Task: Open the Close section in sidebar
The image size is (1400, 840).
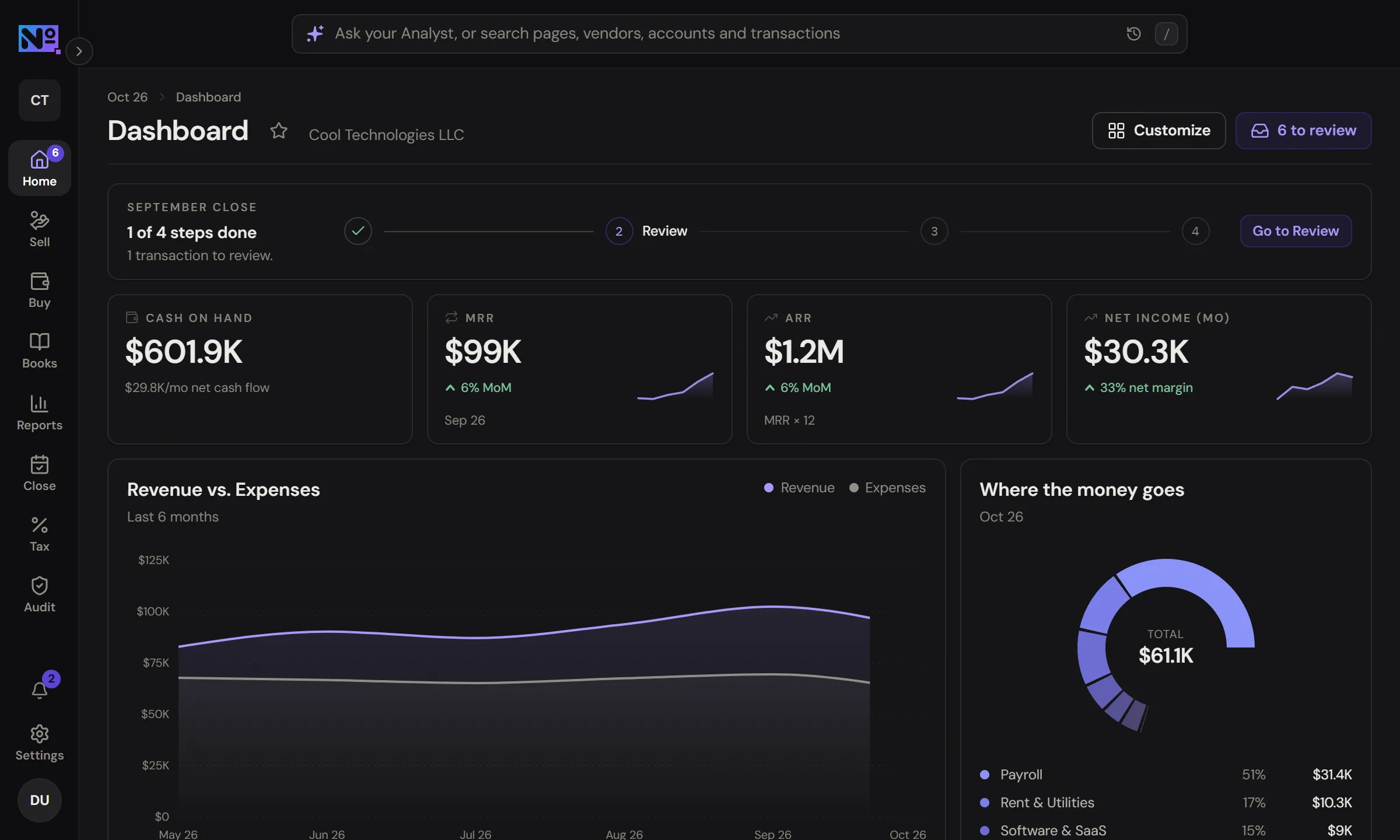Action: point(40,473)
